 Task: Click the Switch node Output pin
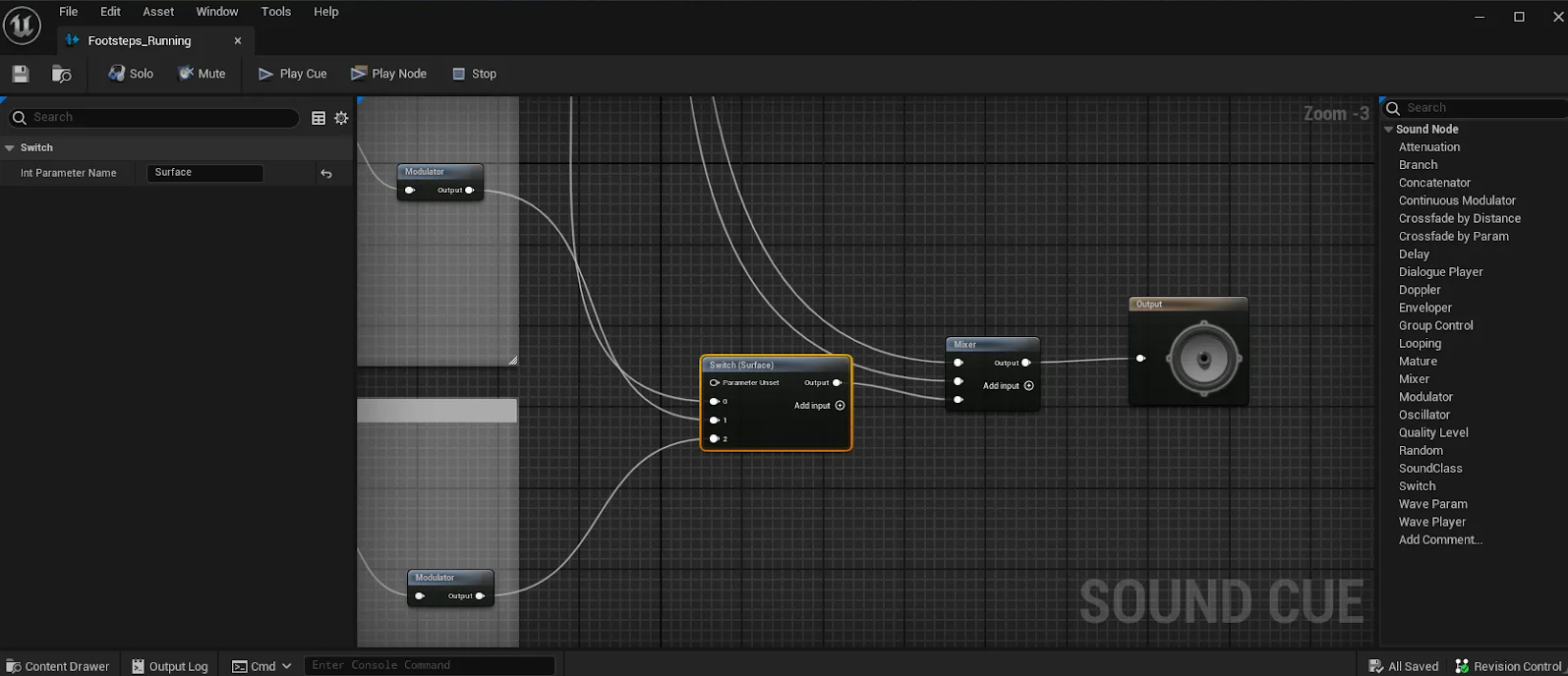[x=837, y=383]
